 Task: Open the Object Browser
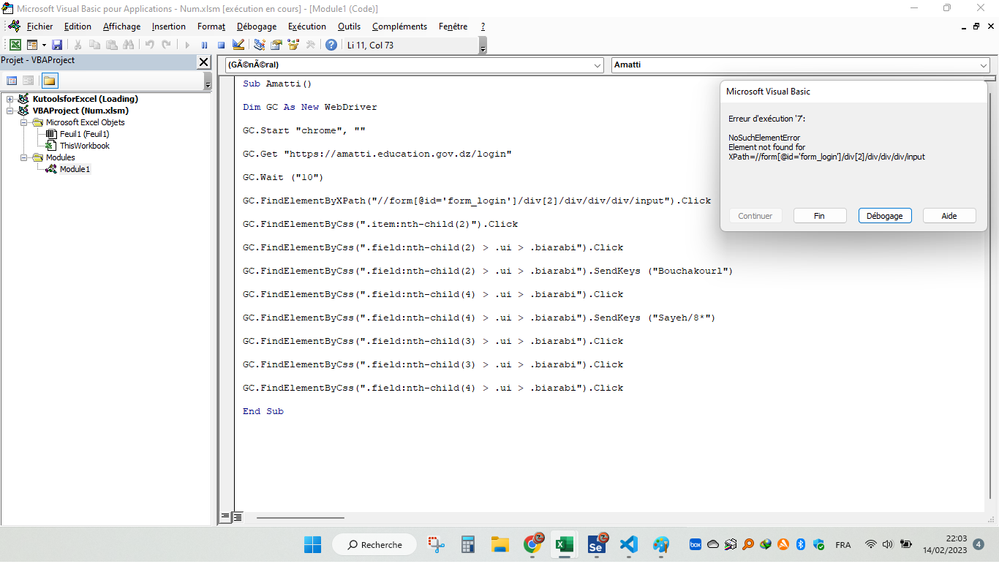pos(294,44)
